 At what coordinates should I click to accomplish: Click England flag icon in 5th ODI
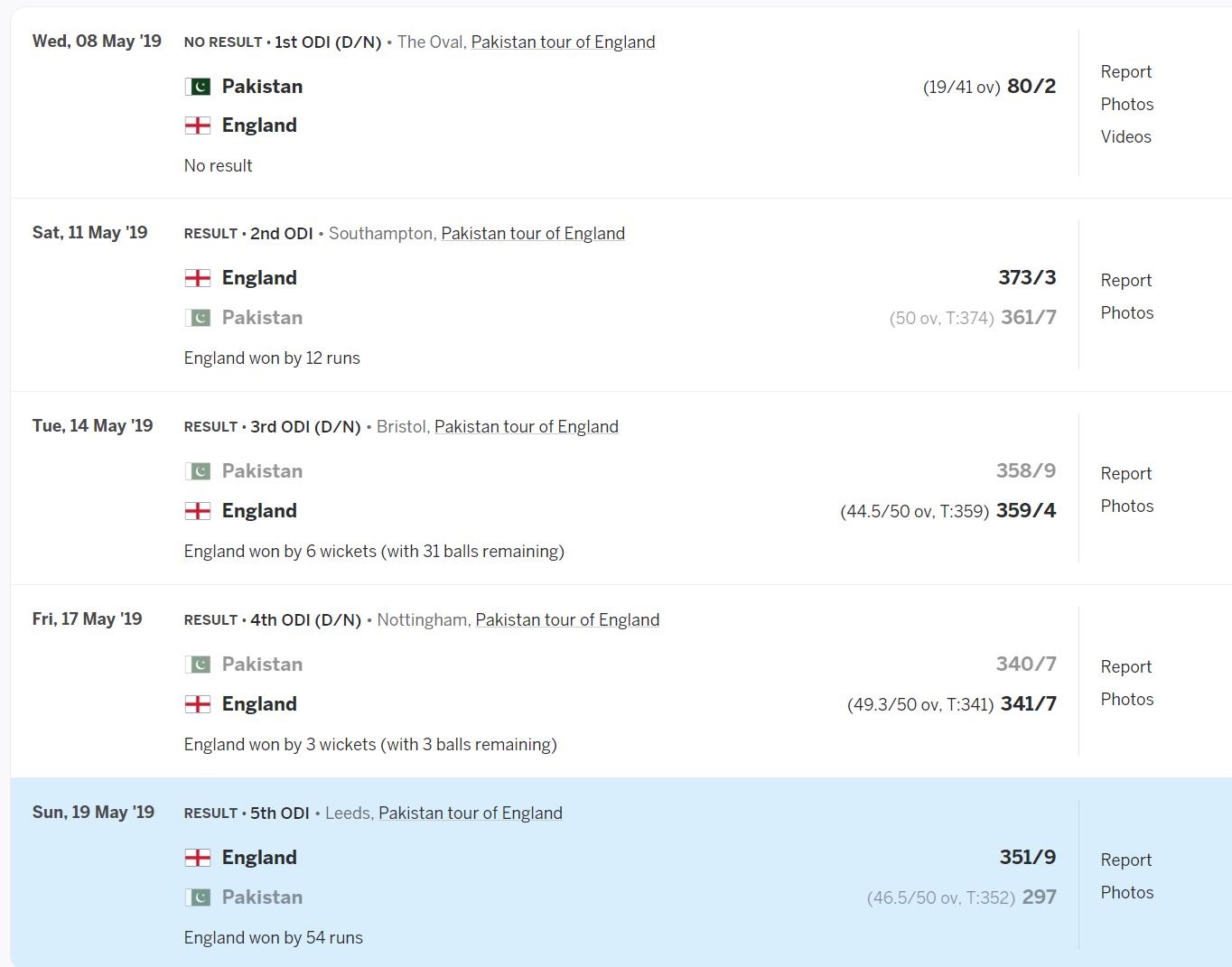tap(198, 858)
